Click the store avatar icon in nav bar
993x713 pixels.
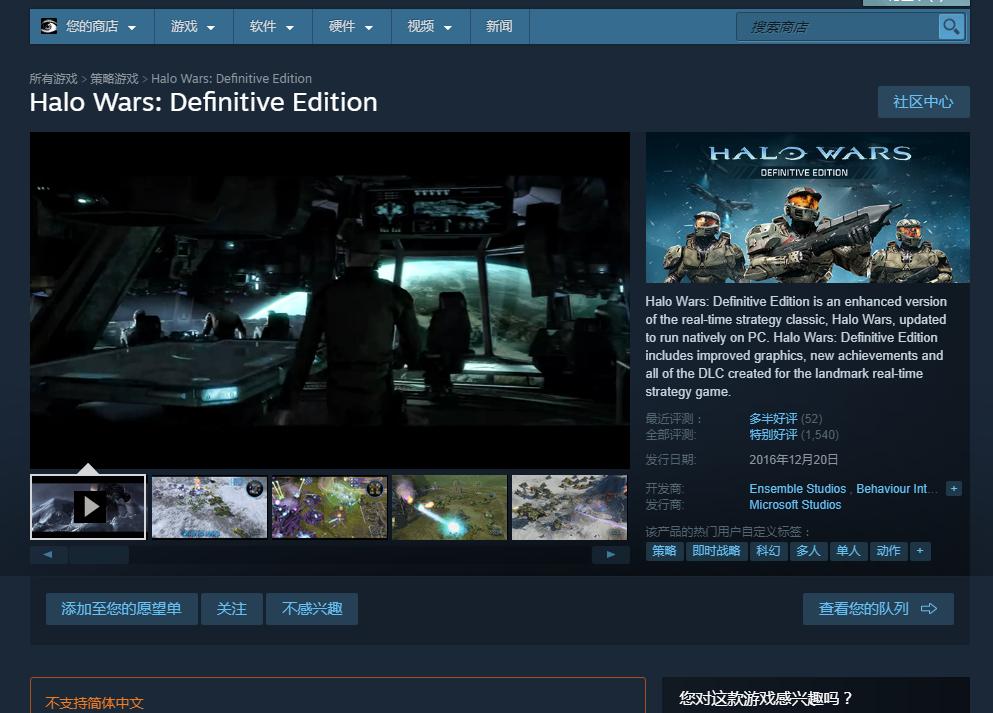point(49,26)
